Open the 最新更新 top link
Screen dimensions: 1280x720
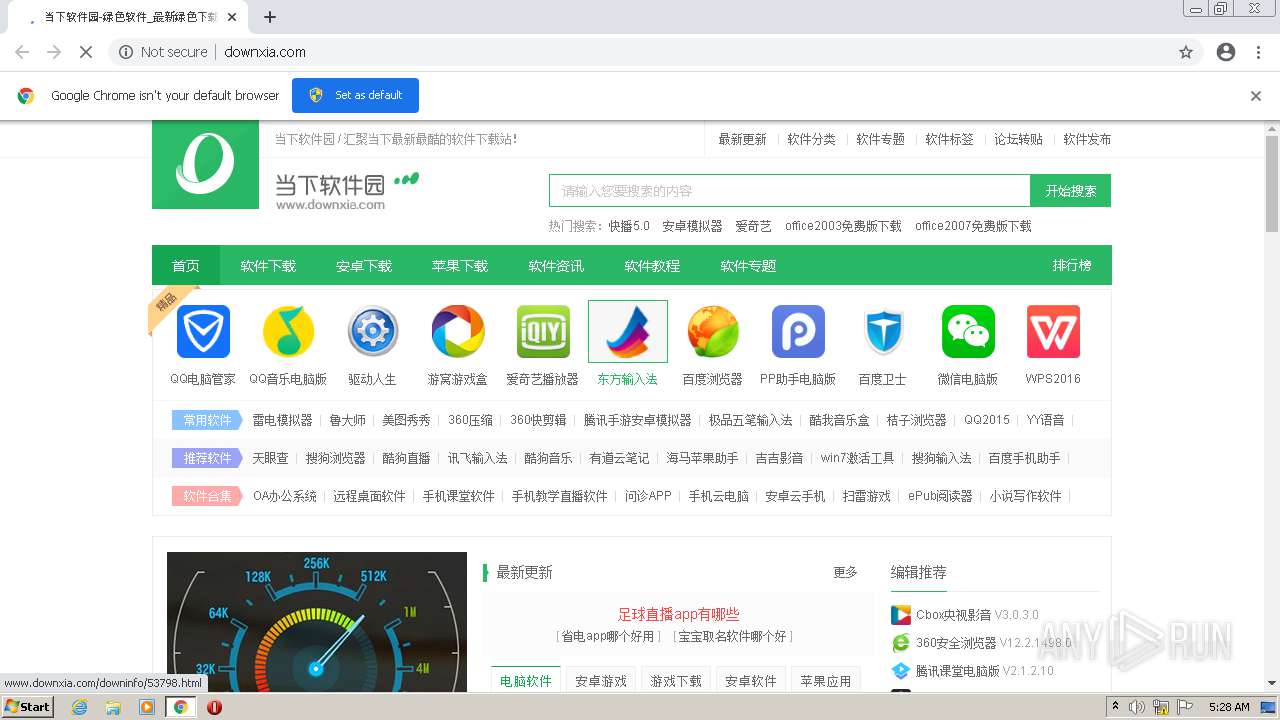point(742,140)
